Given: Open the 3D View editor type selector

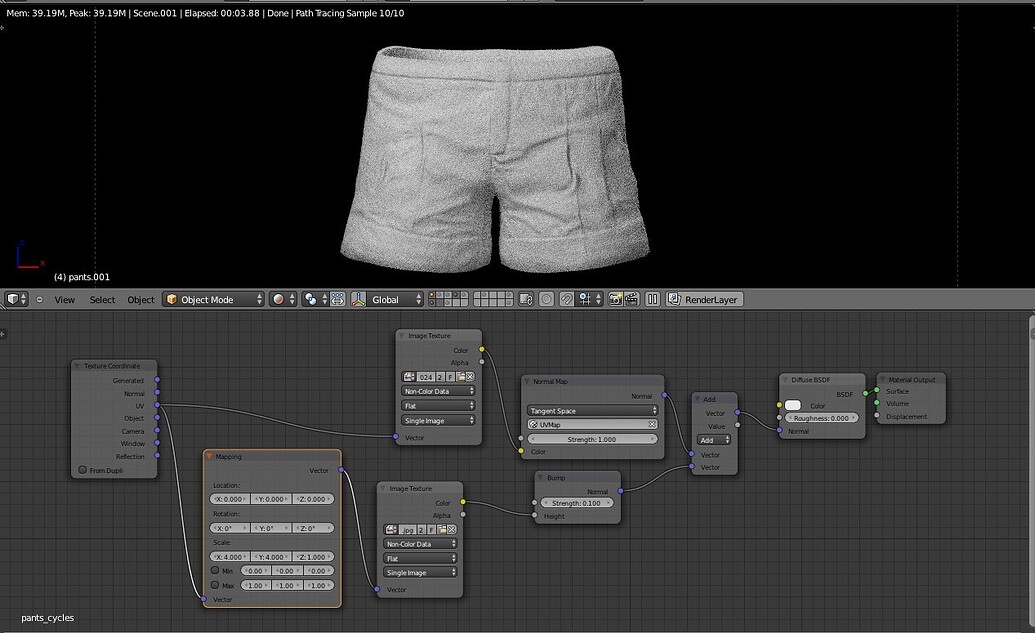Looking at the screenshot, I should point(16,299).
